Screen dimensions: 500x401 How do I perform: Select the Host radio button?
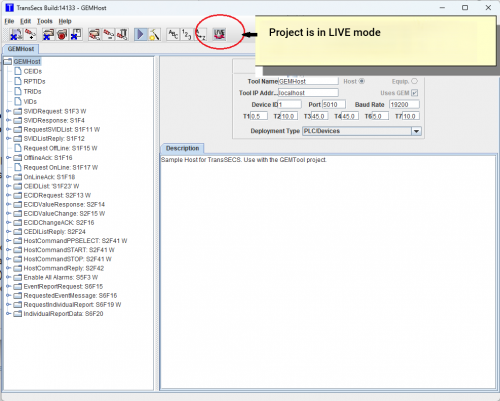(362, 81)
